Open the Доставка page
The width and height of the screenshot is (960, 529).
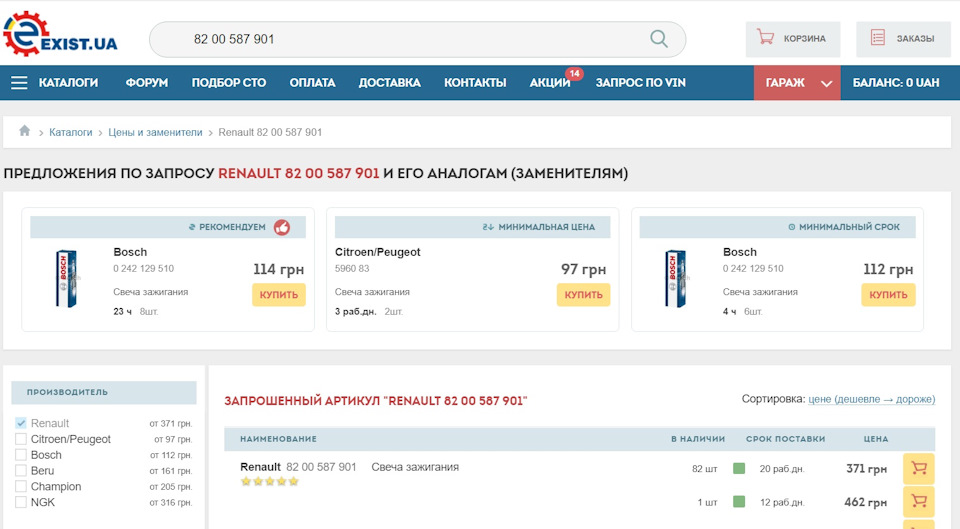tap(389, 83)
